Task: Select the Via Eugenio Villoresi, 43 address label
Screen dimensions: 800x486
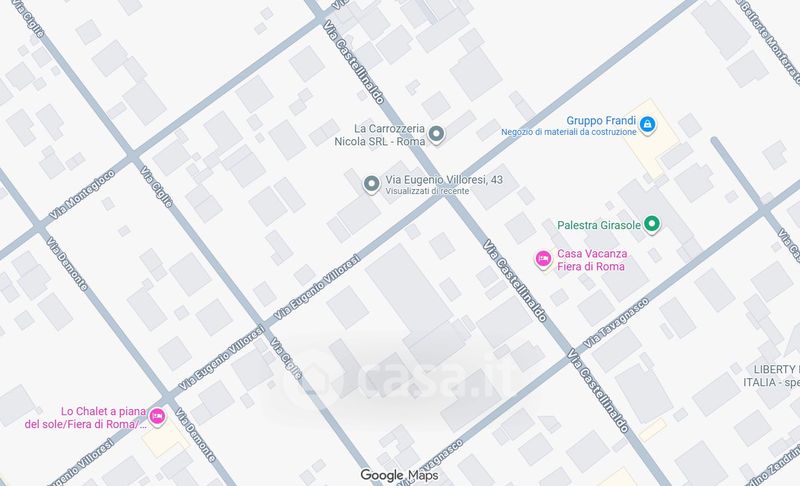Action: pos(444,180)
